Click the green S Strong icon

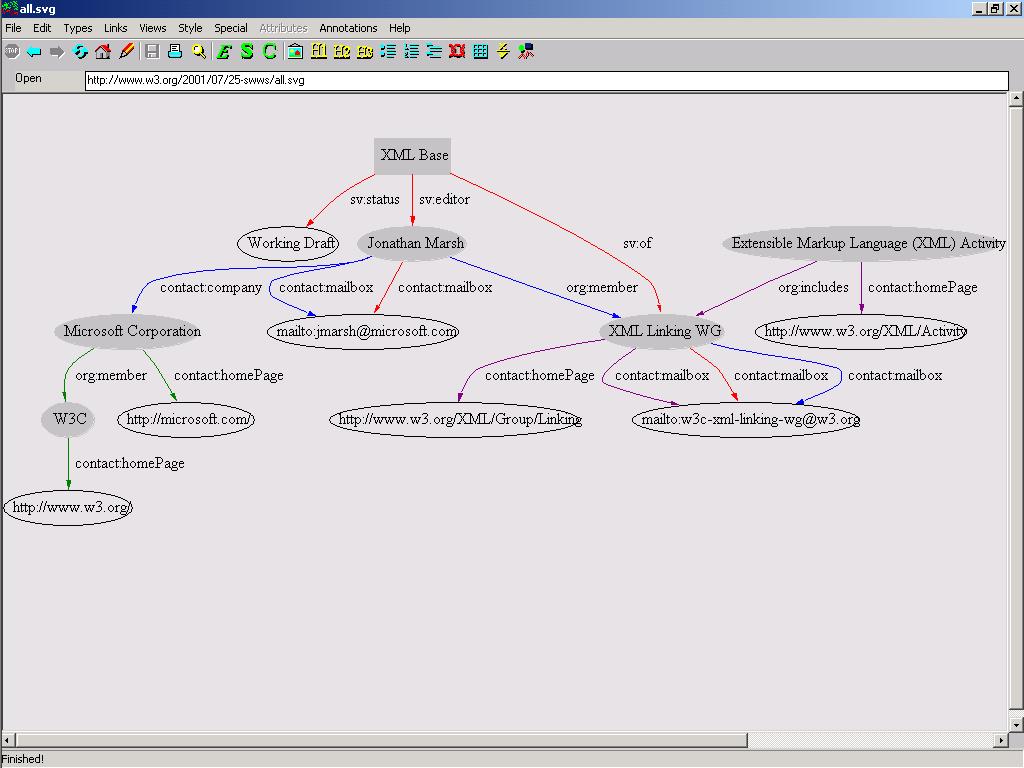[247, 51]
